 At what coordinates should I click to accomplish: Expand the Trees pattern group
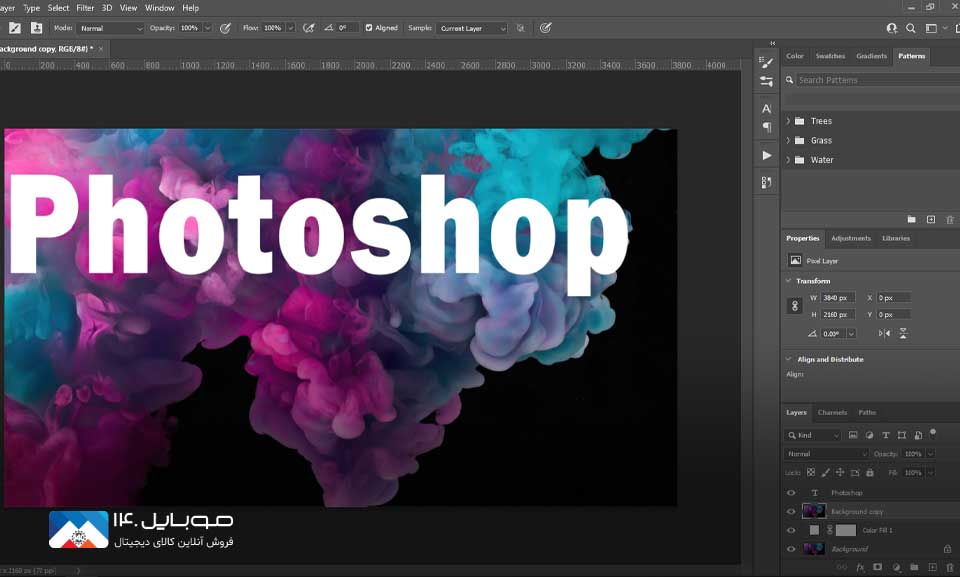pyautogui.click(x=788, y=121)
